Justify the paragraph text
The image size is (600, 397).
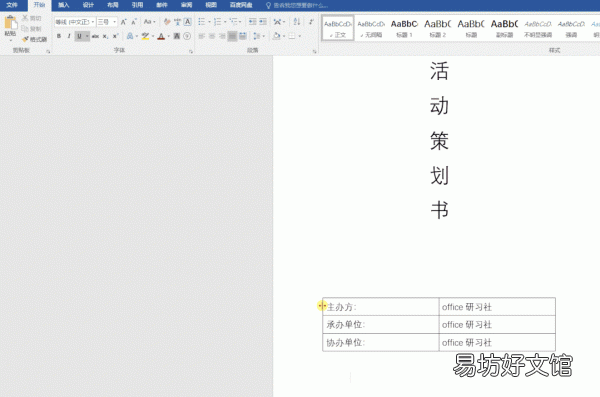[232, 36]
